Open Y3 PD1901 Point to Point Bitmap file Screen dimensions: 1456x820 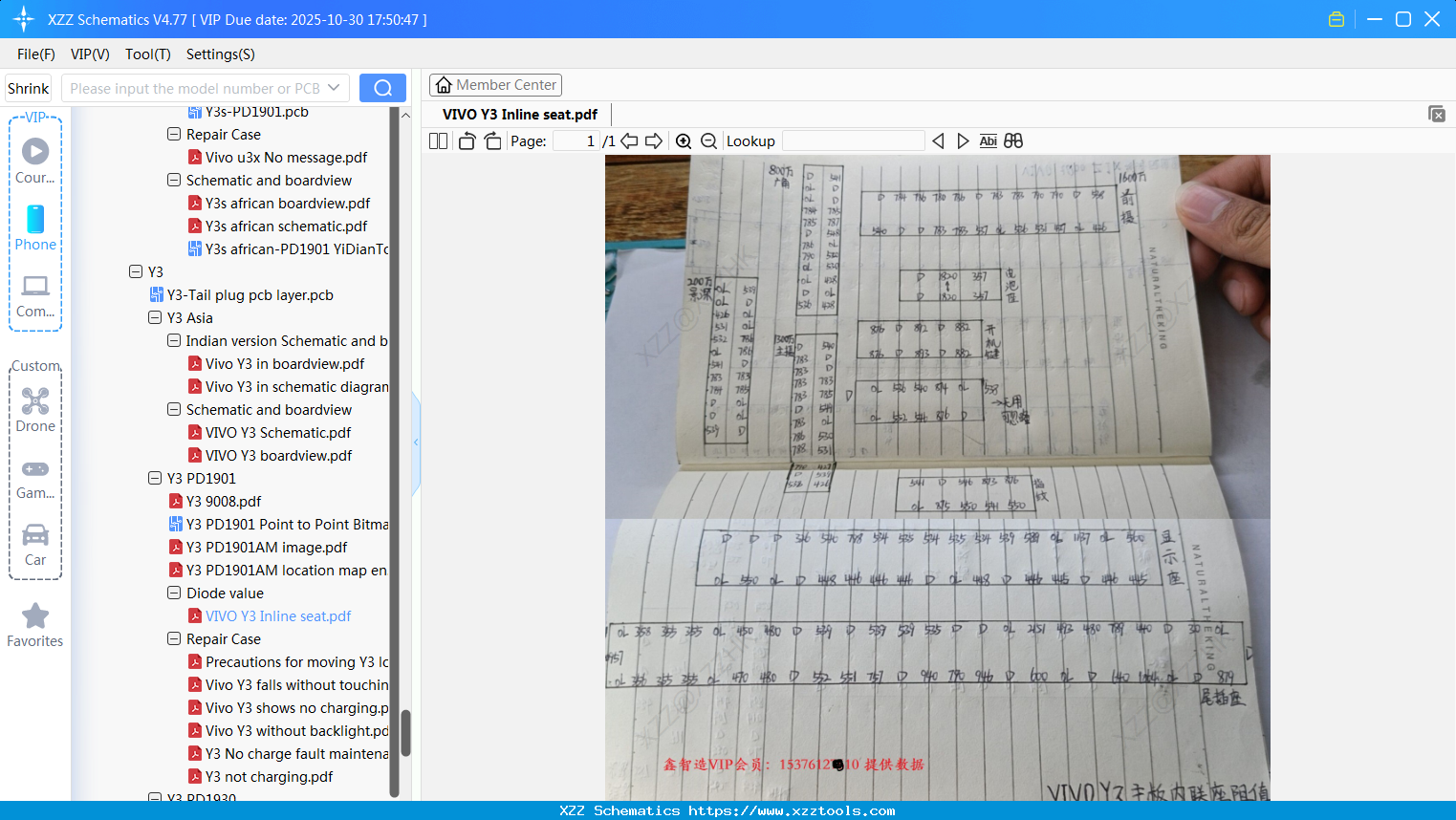pyautogui.click(x=288, y=525)
